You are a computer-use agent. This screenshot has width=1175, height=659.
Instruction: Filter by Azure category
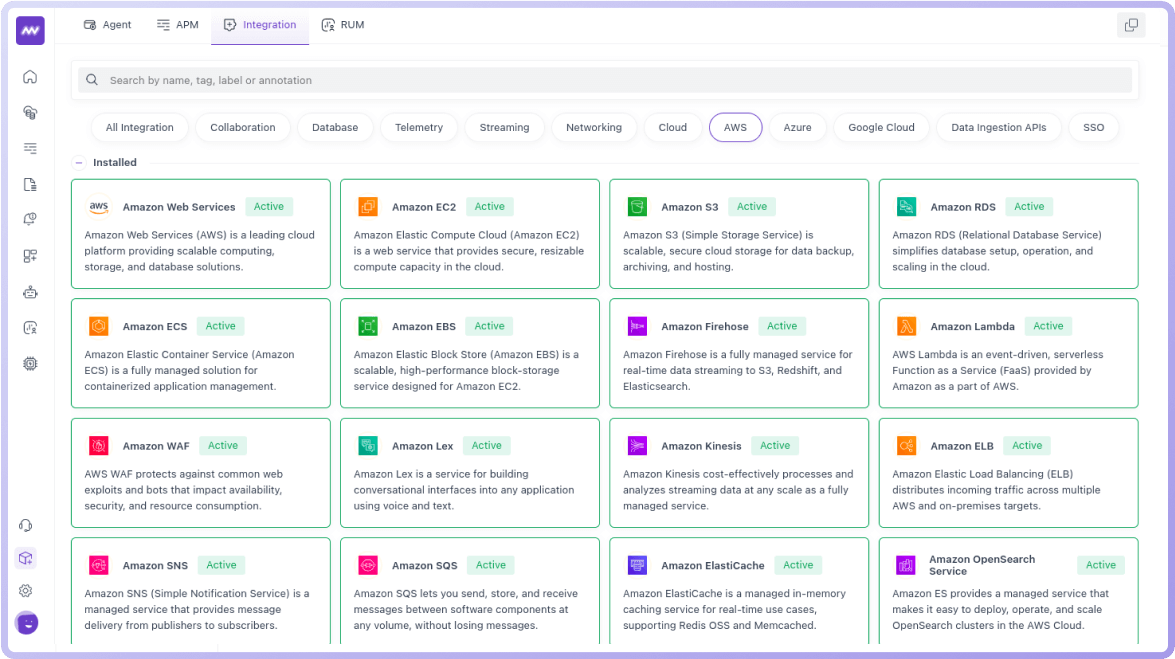point(797,127)
